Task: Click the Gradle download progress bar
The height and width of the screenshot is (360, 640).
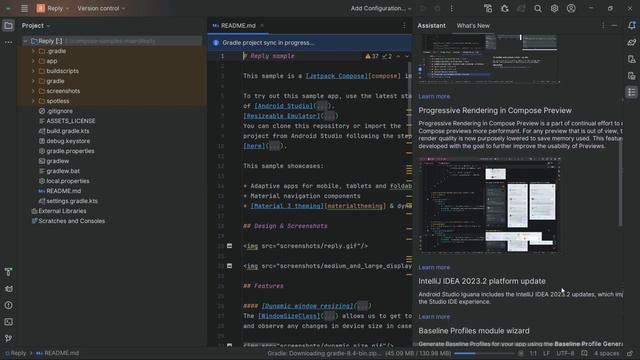Action: pos(484,353)
